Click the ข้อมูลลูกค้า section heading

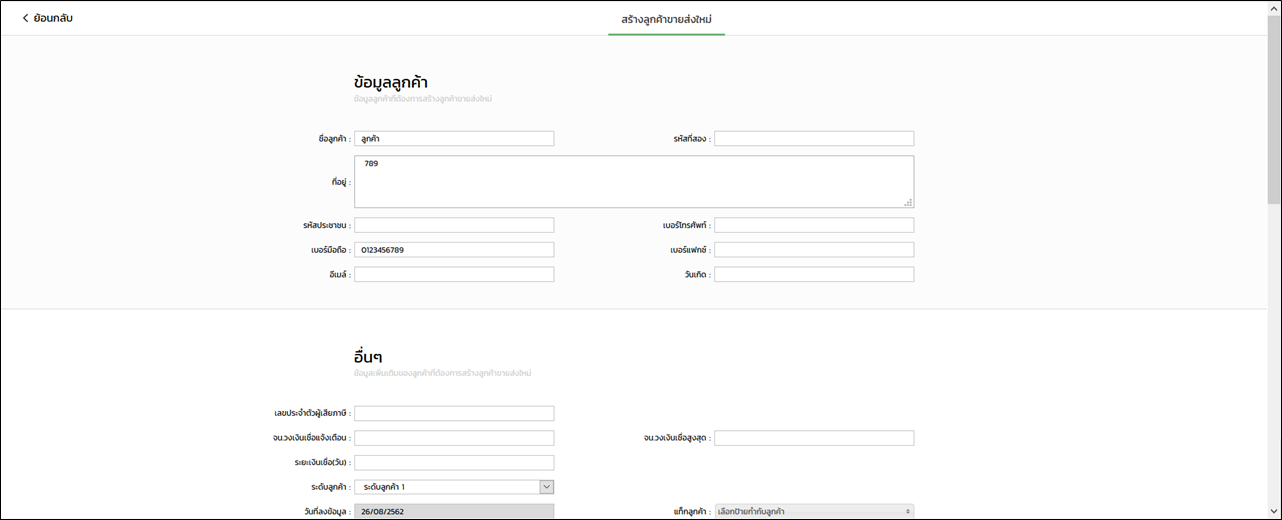(391, 82)
